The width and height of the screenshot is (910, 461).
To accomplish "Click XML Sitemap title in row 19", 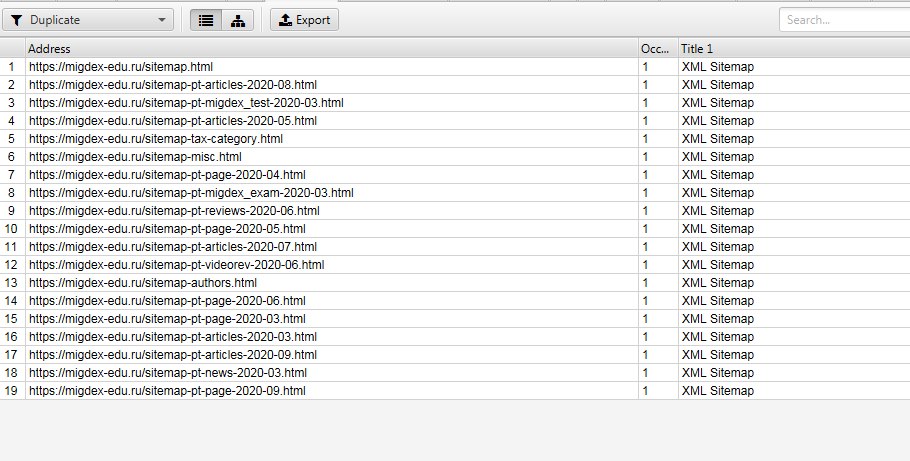I will pyautogui.click(x=718, y=391).
